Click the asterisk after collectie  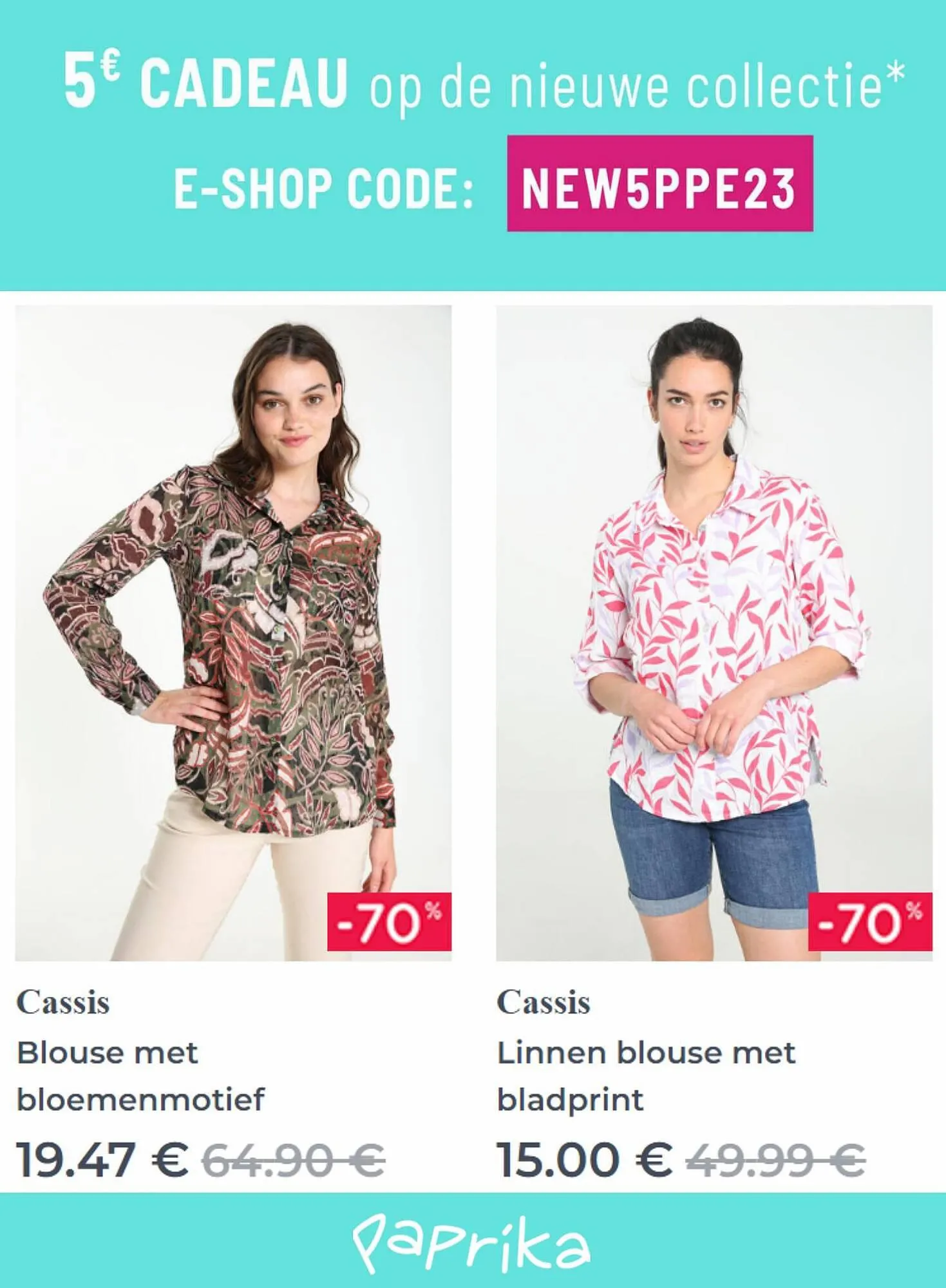click(895, 73)
